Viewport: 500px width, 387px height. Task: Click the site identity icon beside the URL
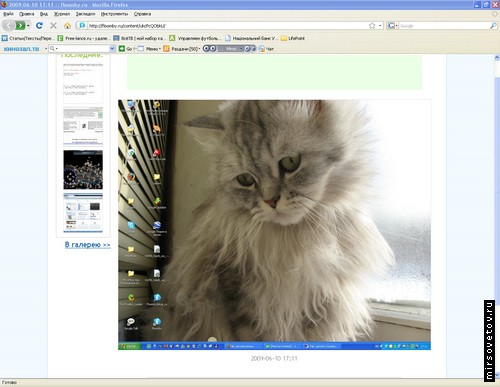coord(82,25)
